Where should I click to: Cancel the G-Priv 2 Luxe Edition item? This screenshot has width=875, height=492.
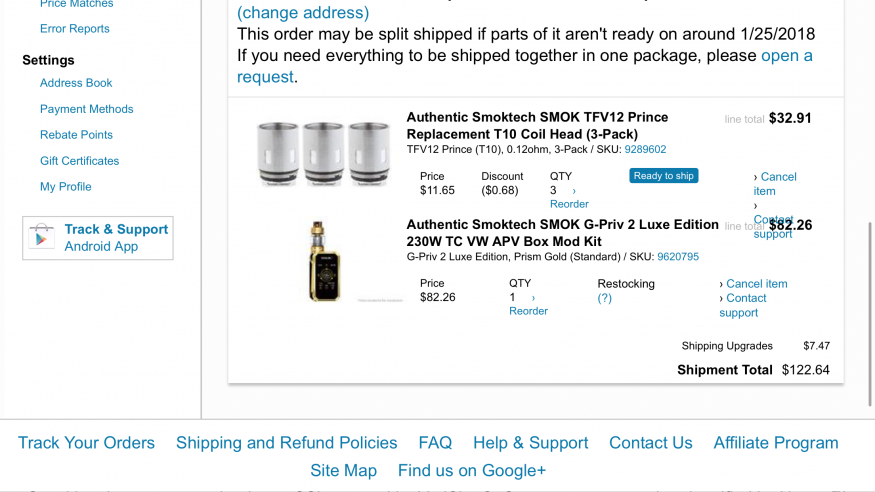[757, 283]
